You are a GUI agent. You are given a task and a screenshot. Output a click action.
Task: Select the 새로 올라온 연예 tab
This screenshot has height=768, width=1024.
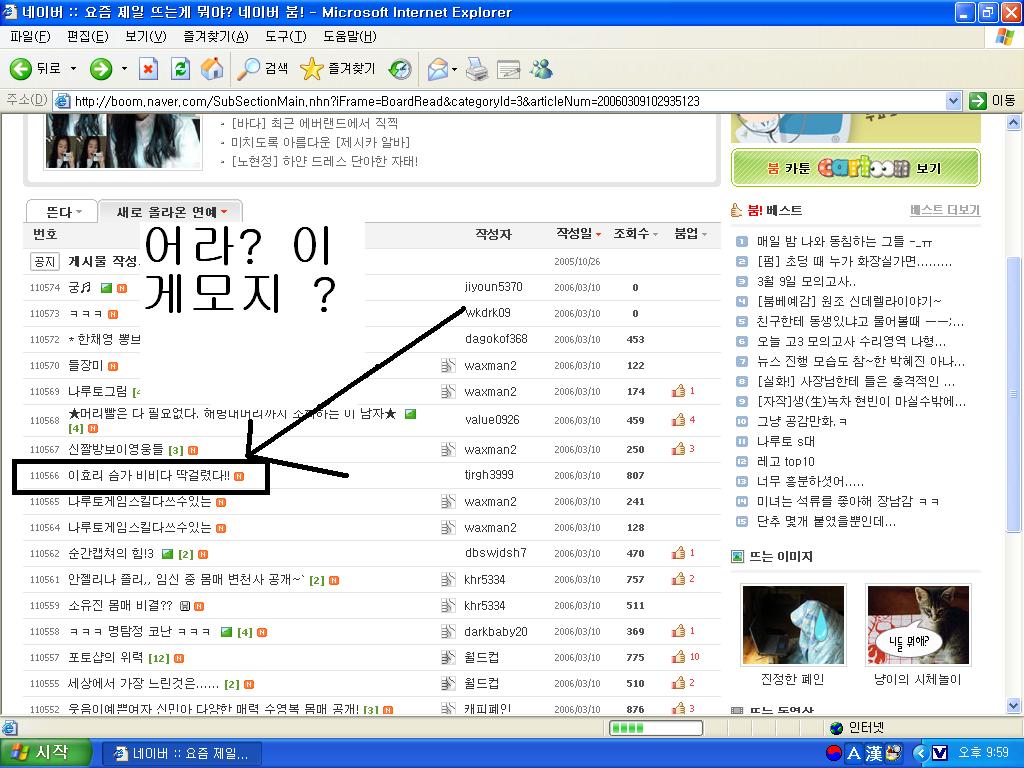(x=171, y=212)
